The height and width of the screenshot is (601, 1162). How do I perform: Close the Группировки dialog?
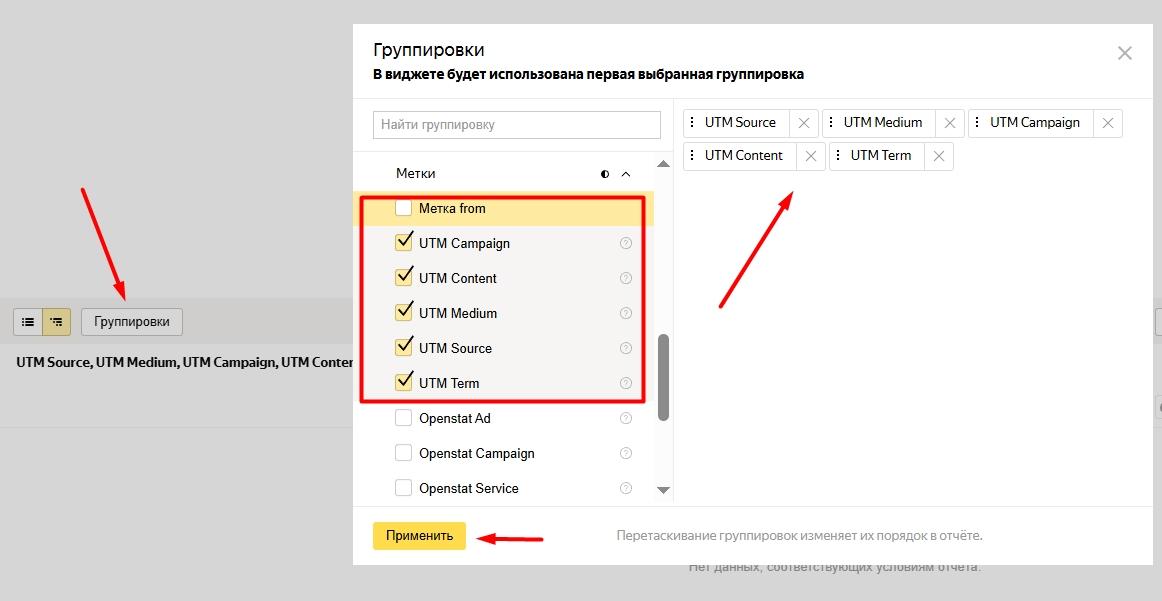[x=1125, y=54]
